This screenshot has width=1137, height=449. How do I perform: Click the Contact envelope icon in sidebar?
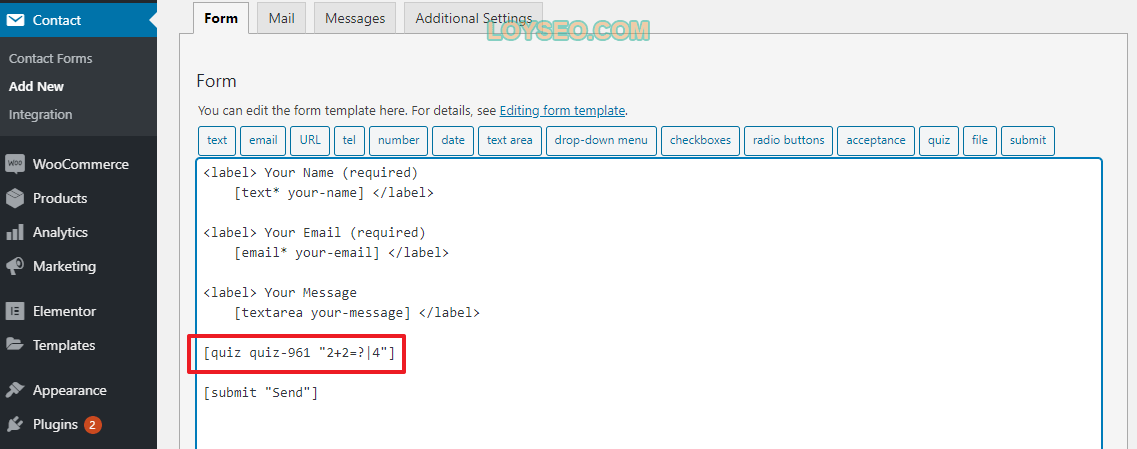pos(15,20)
